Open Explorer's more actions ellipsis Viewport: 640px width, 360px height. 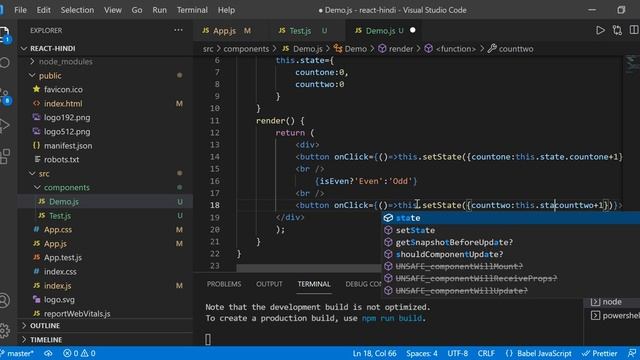178,30
